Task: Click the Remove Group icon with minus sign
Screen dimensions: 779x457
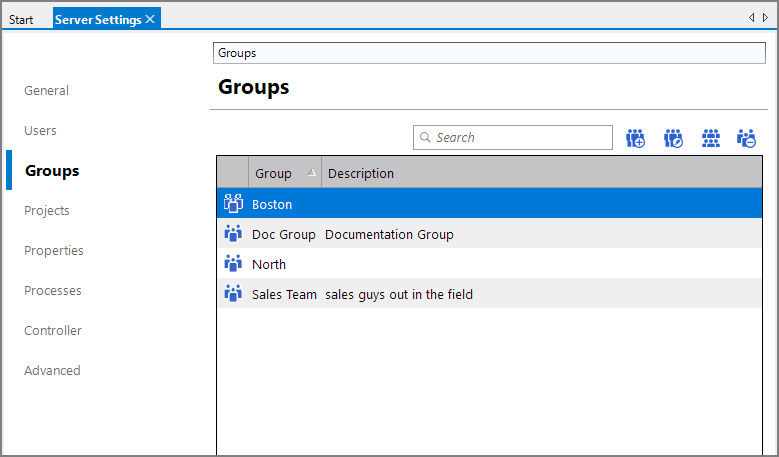Action: (746, 138)
